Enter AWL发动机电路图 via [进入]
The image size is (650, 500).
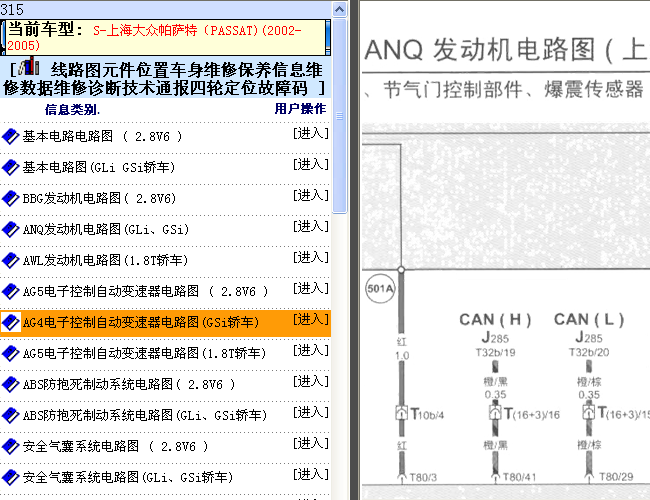tap(310, 257)
